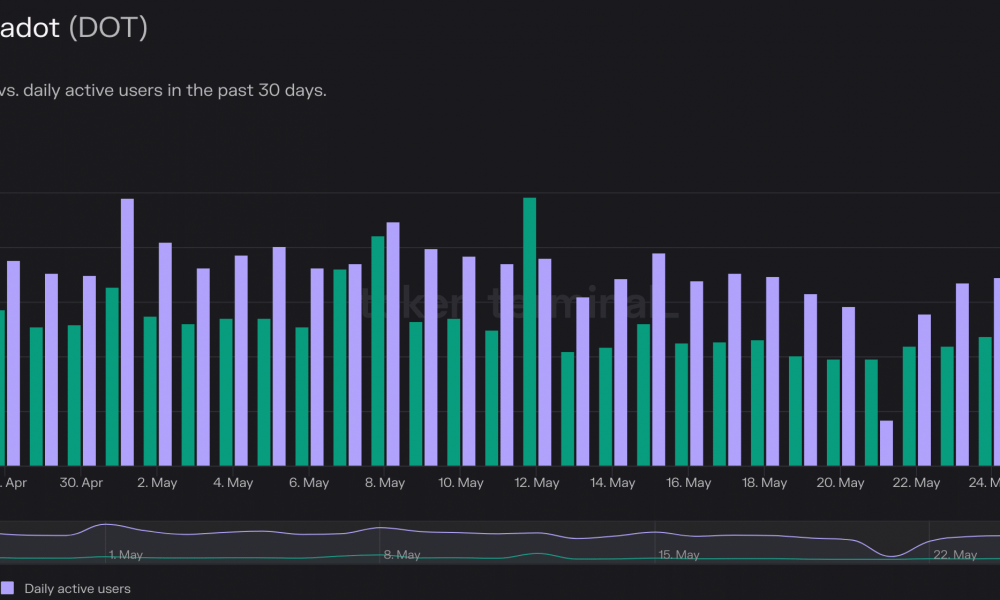Viewport: 1000px width, 600px height.
Task: Click the shortest purple bar on 21 May
Action: coord(886,443)
